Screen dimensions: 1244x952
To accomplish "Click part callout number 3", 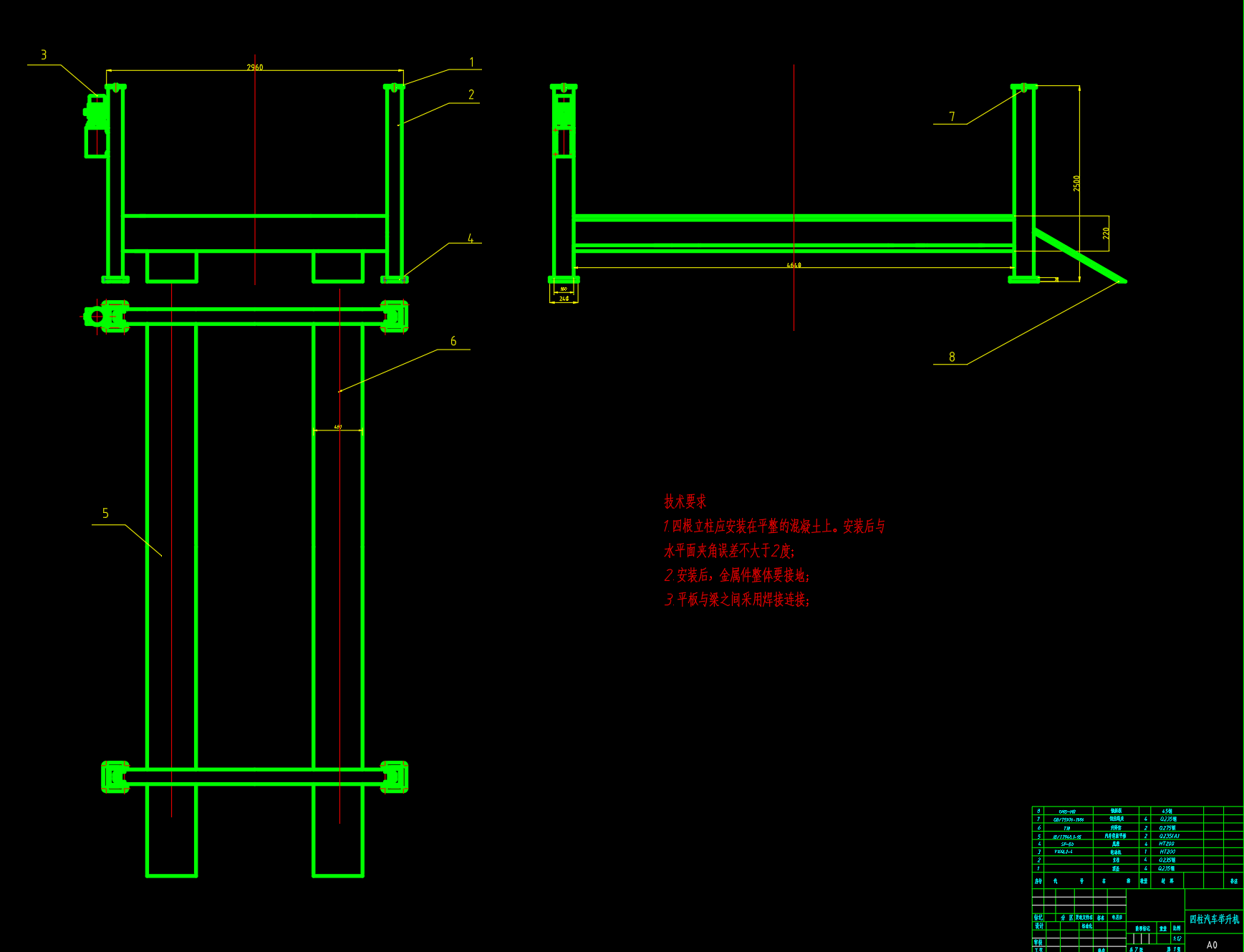I will click(44, 55).
